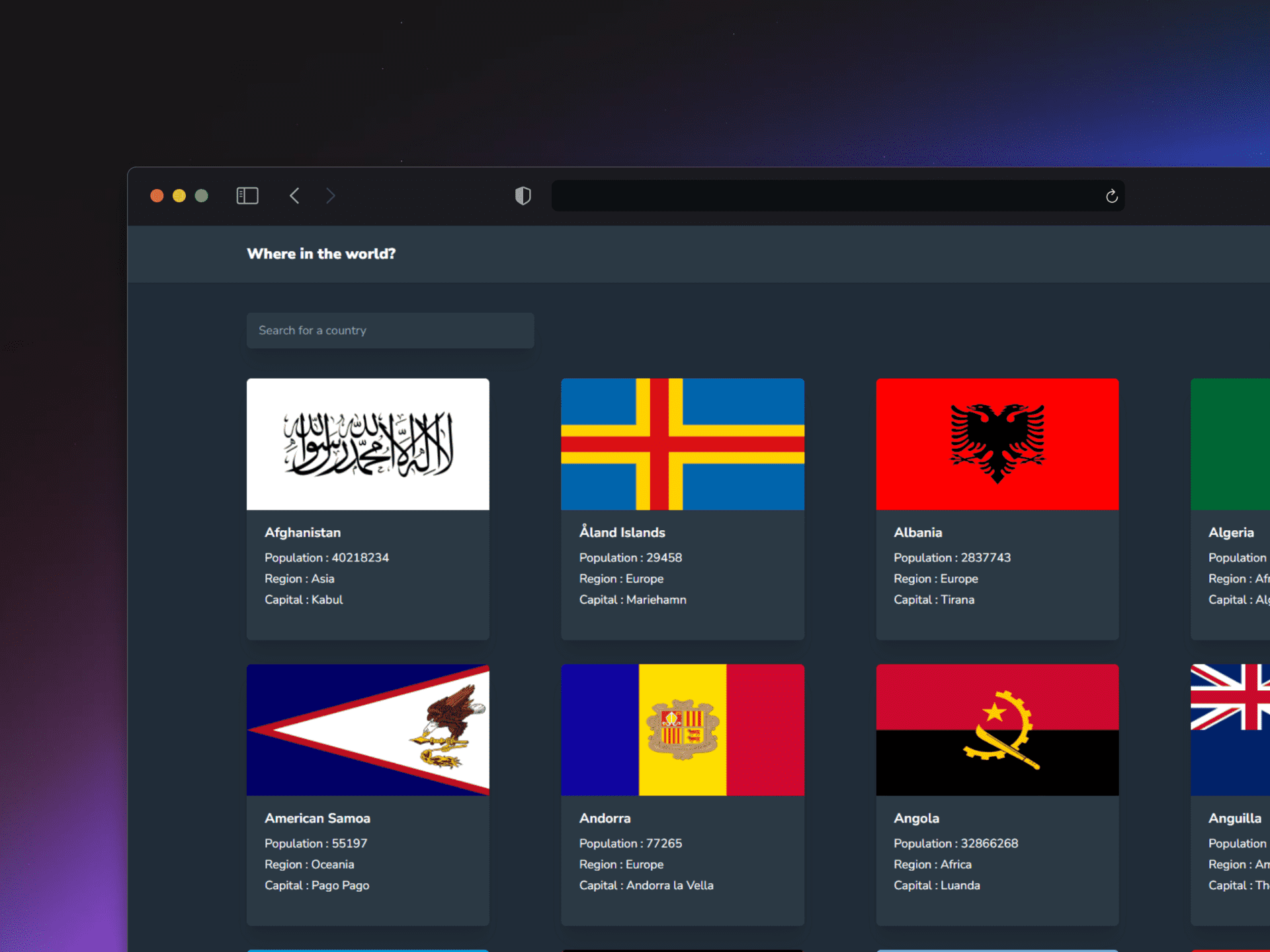Click Population : 40218234 text
Screen dimensions: 1270x952
[327, 557]
